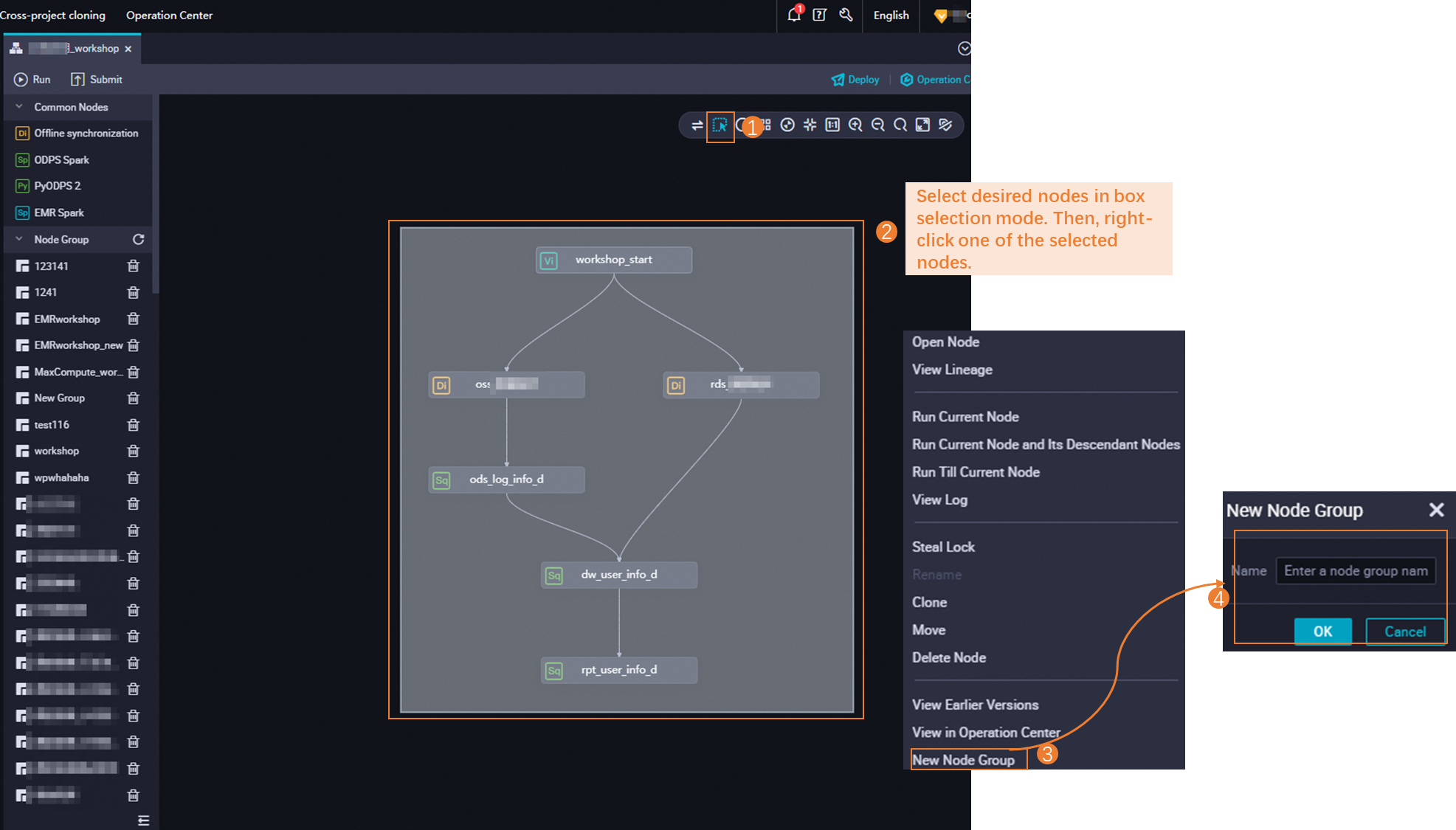This screenshot has width=1456, height=830.
Task: Click the zoom in magnifier icon
Action: point(855,125)
